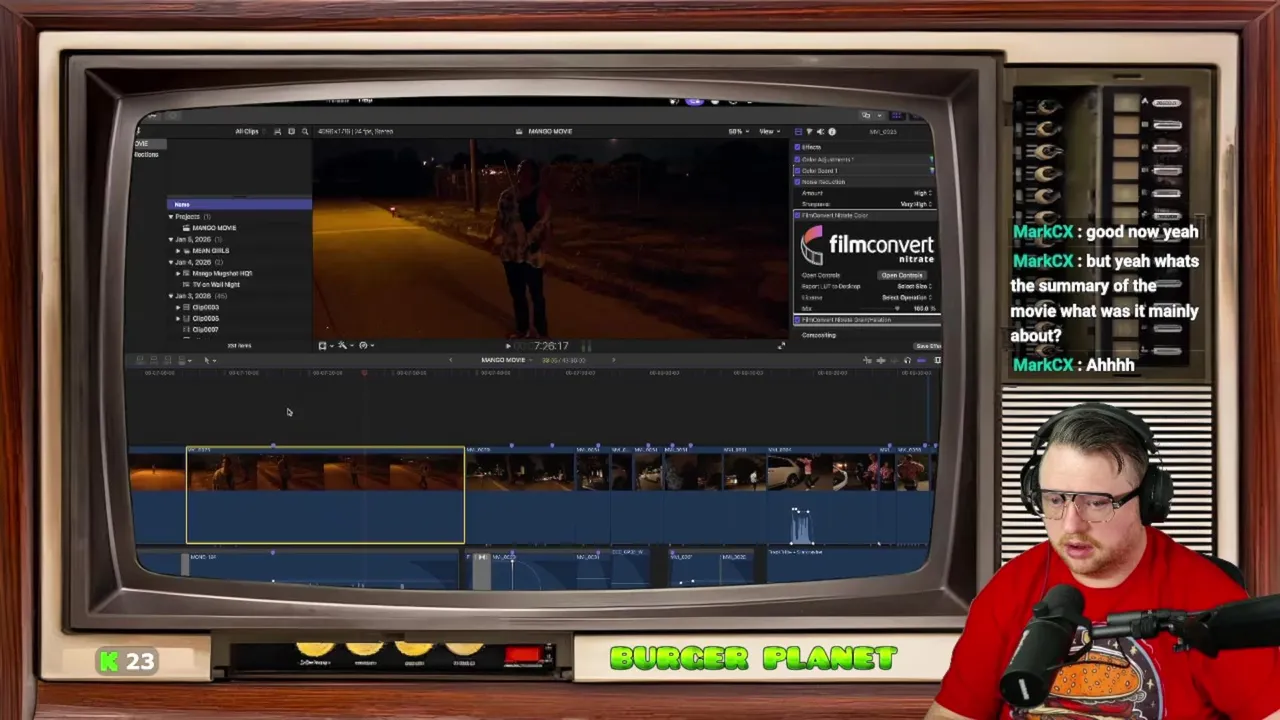Screen dimensions: 1280x720
Task: Click the Name column header in browser
Action: pyautogui.click(x=239, y=204)
